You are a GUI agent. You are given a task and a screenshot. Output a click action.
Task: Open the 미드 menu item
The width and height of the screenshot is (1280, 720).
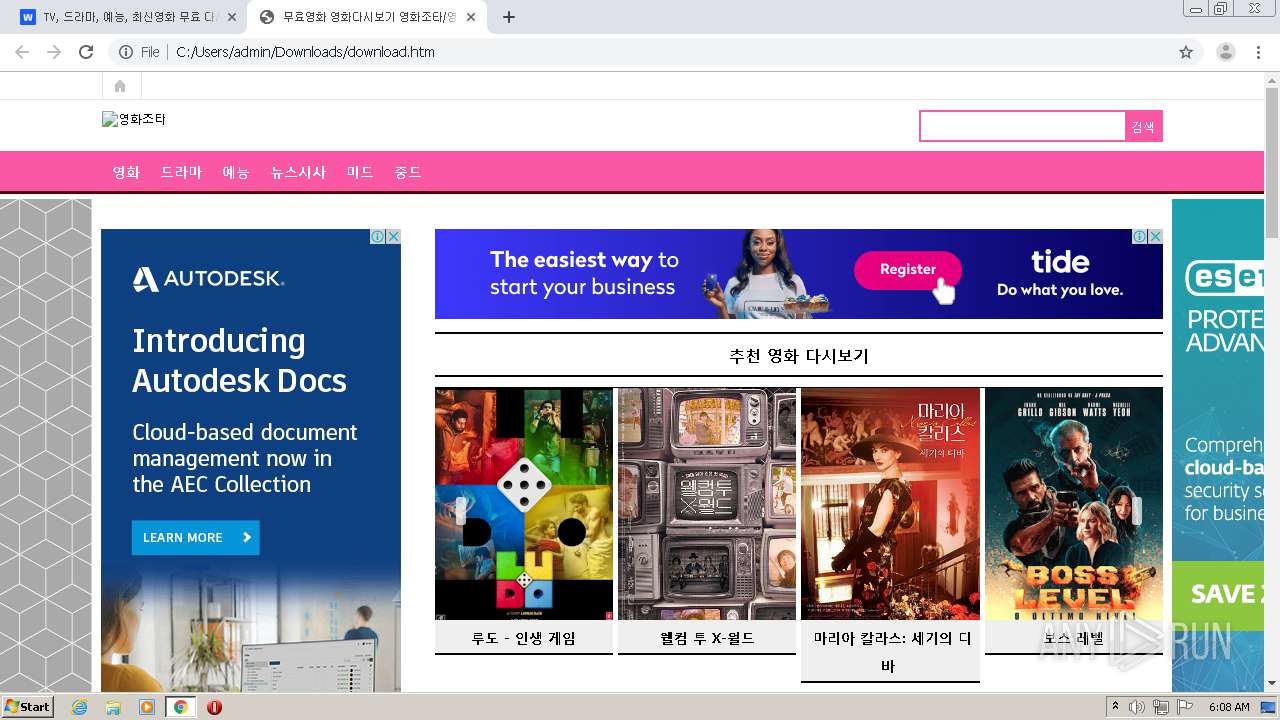click(360, 172)
